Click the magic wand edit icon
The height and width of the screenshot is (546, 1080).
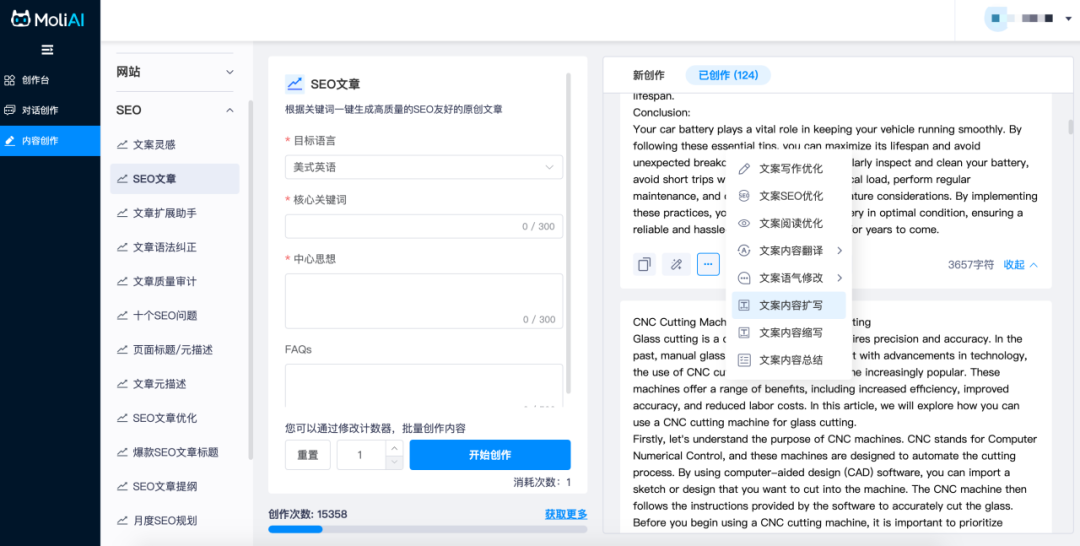click(x=677, y=264)
